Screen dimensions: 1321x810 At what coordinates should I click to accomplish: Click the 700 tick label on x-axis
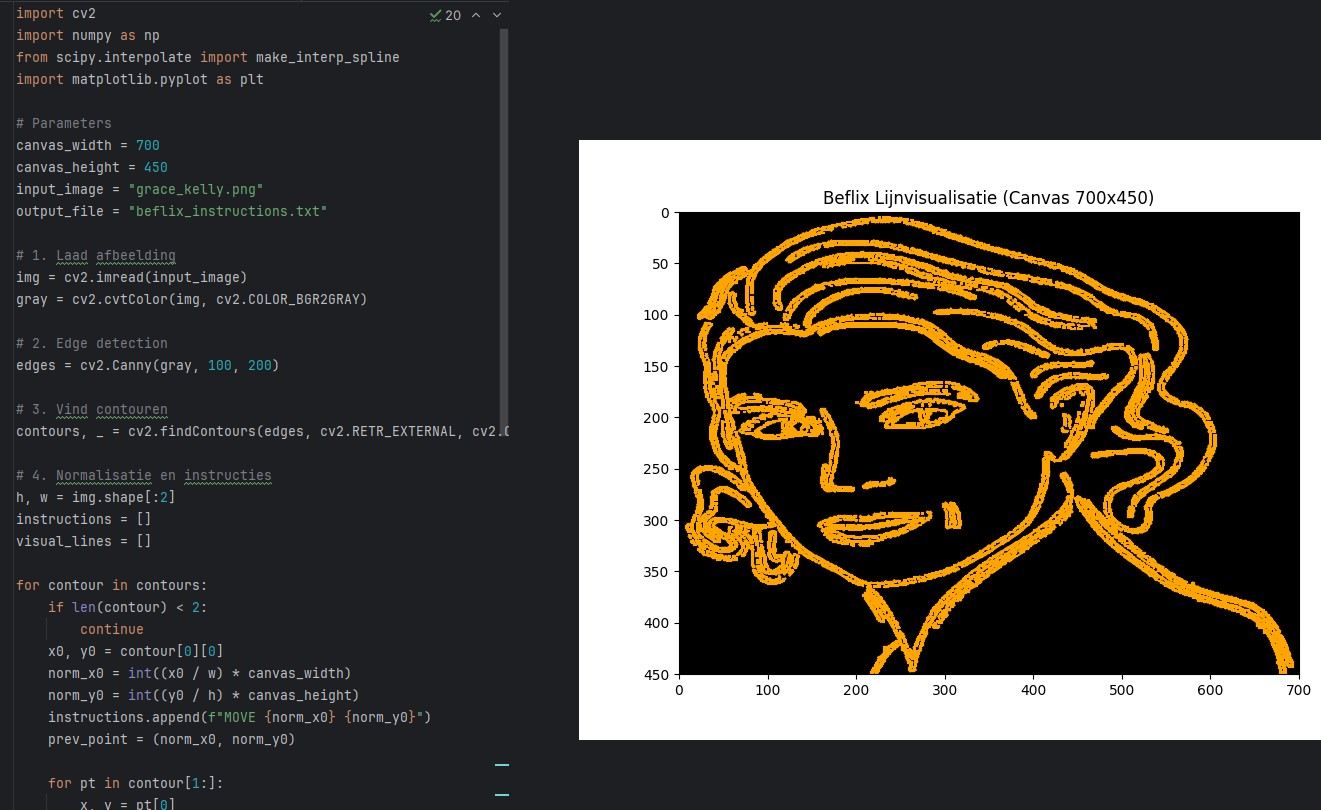1298,689
